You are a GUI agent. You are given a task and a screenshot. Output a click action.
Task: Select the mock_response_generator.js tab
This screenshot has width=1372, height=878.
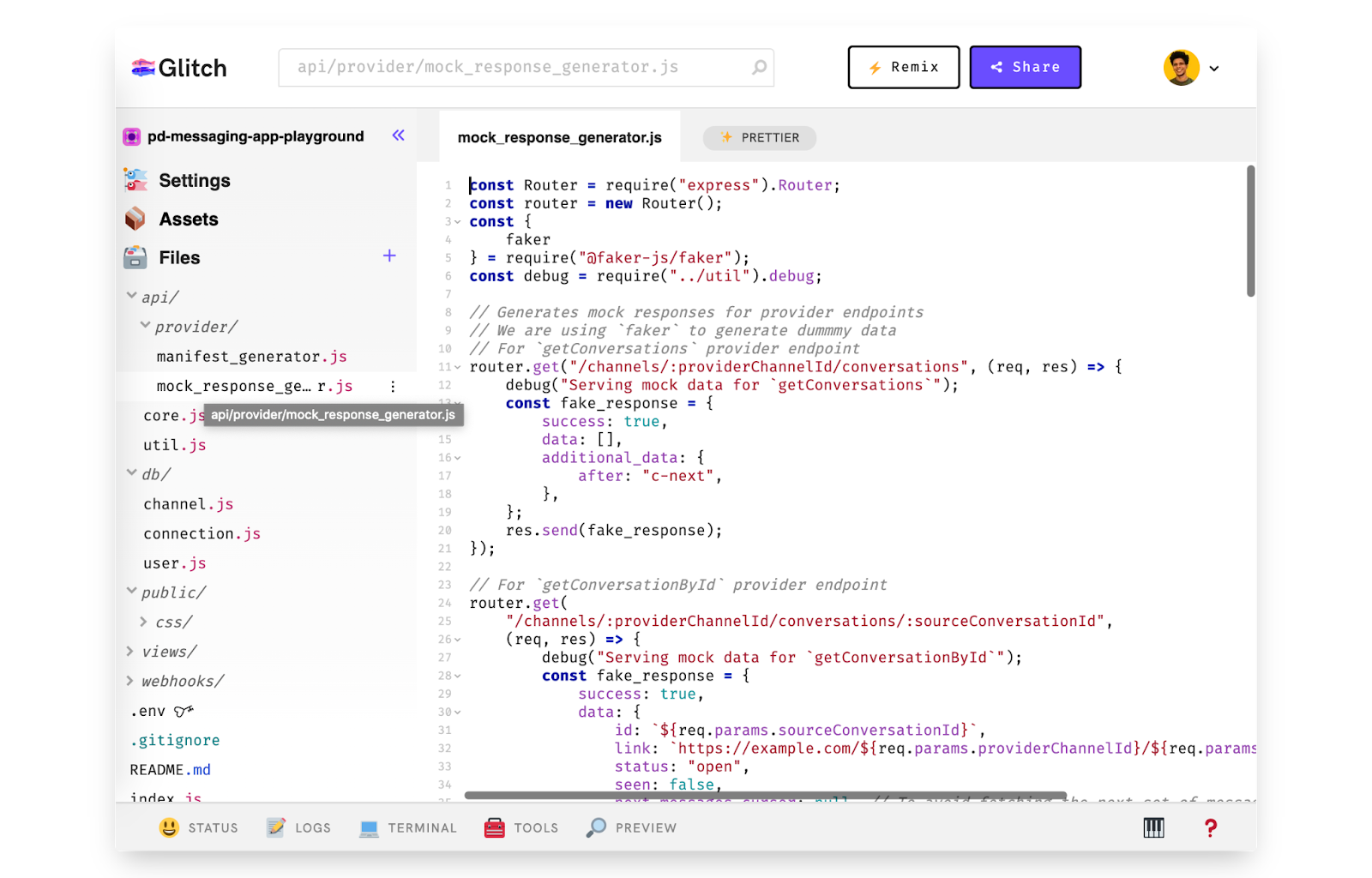[x=559, y=135]
